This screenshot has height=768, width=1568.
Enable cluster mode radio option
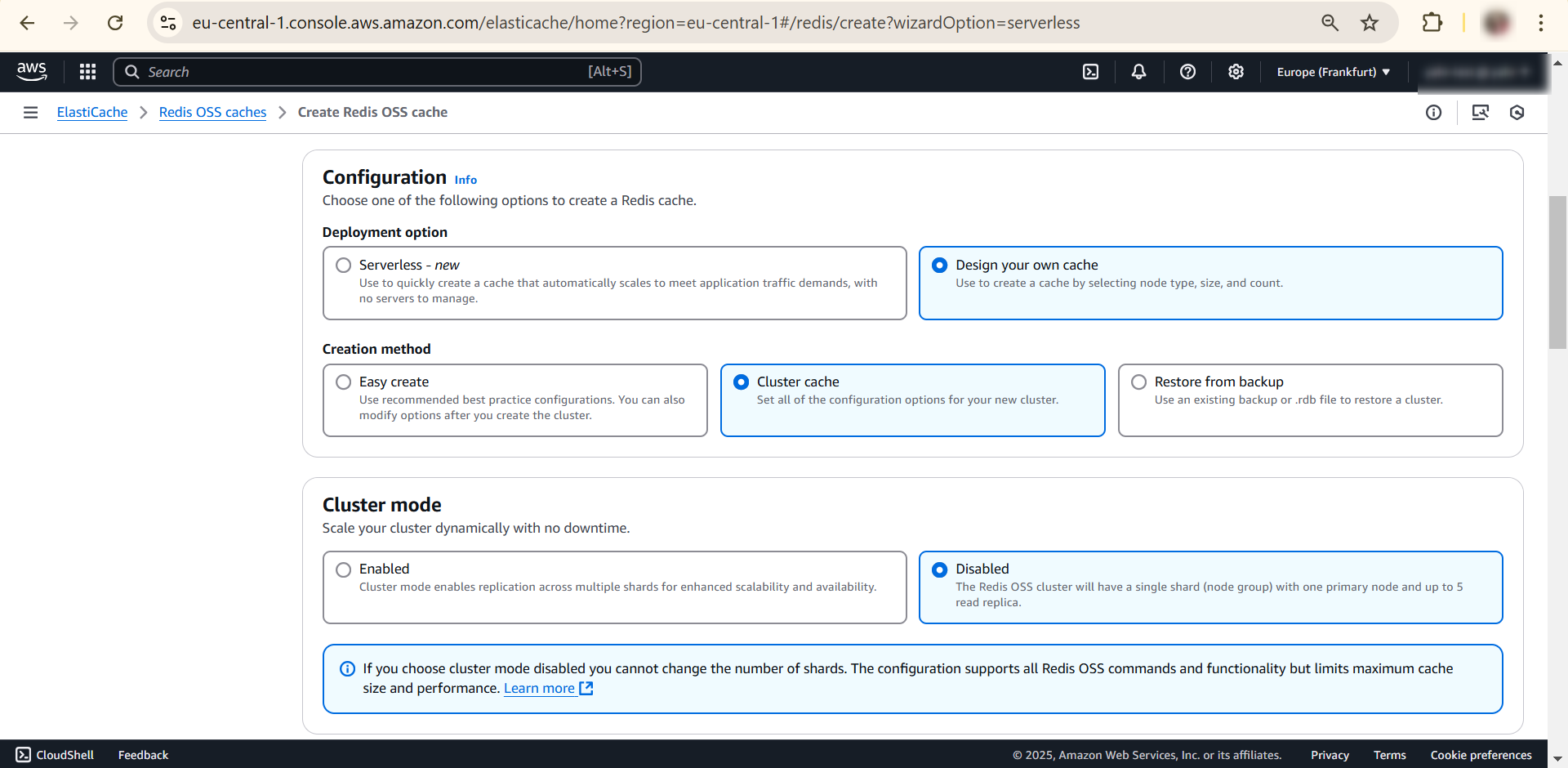coord(344,569)
